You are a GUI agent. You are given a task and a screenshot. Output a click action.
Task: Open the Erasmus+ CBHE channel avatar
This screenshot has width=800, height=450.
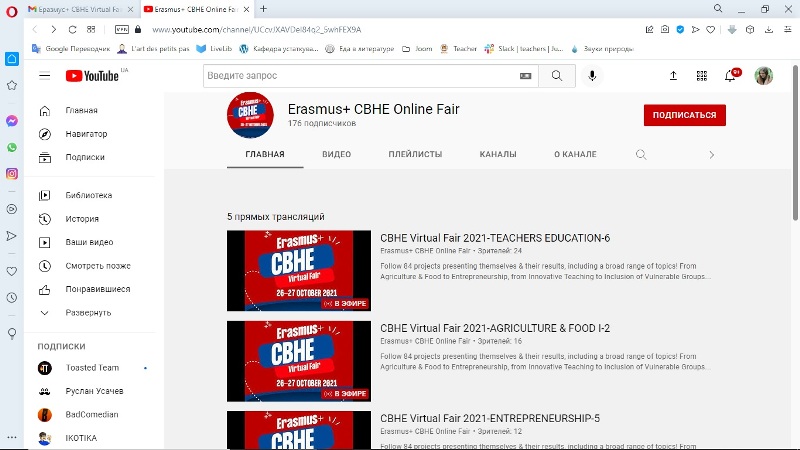tap(250, 115)
